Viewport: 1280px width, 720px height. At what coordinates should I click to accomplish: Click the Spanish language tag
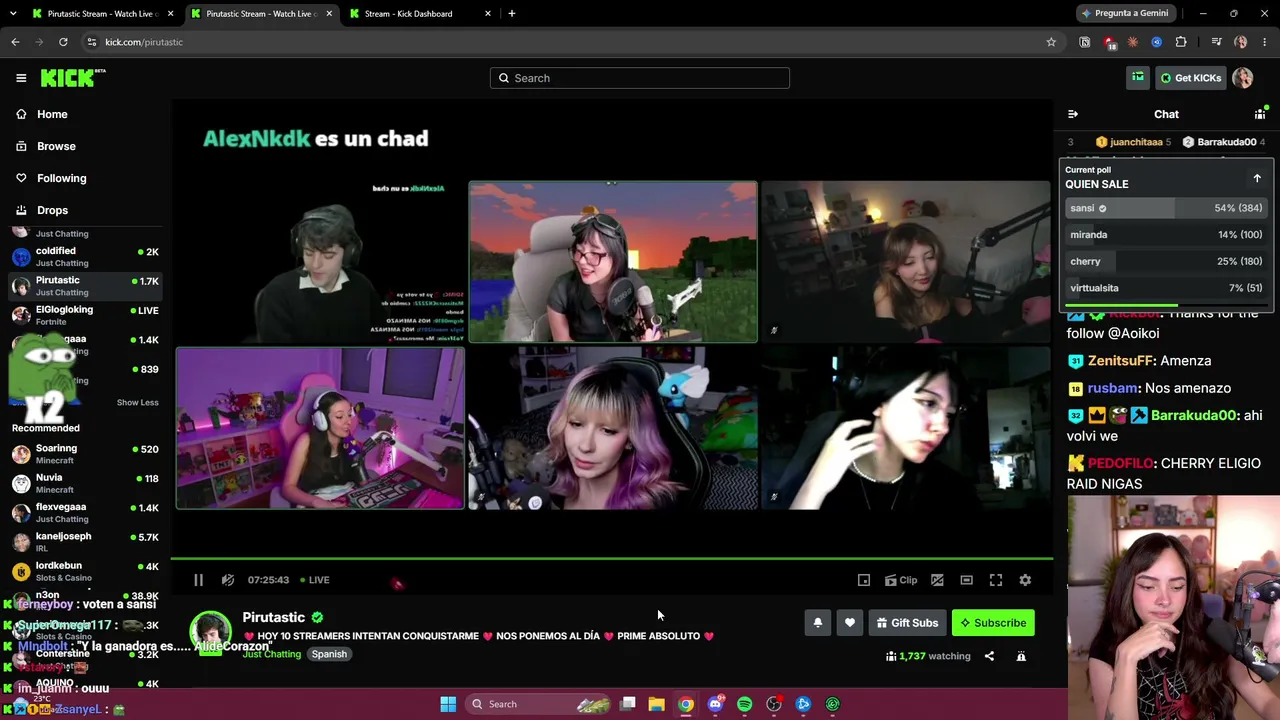tap(329, 654)
